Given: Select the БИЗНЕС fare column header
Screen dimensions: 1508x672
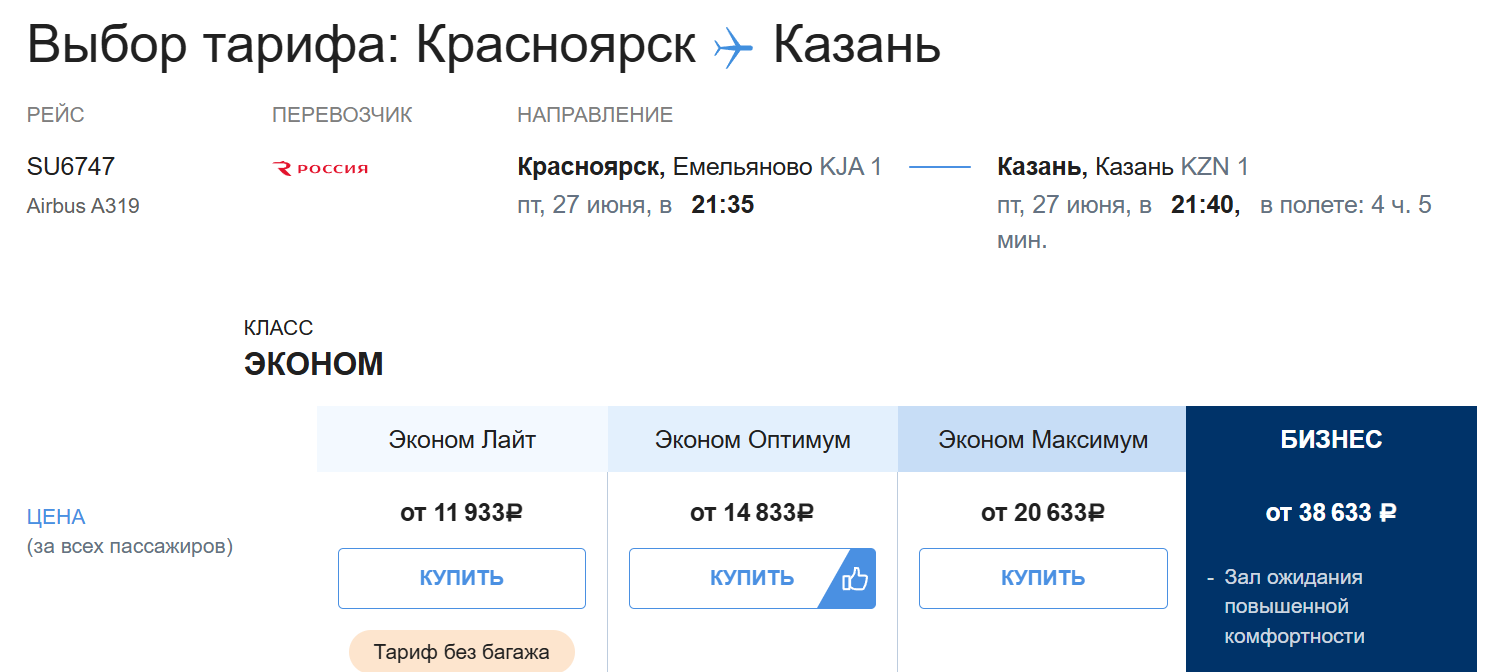Looking at the screenshot, I should click(1331, 439).
